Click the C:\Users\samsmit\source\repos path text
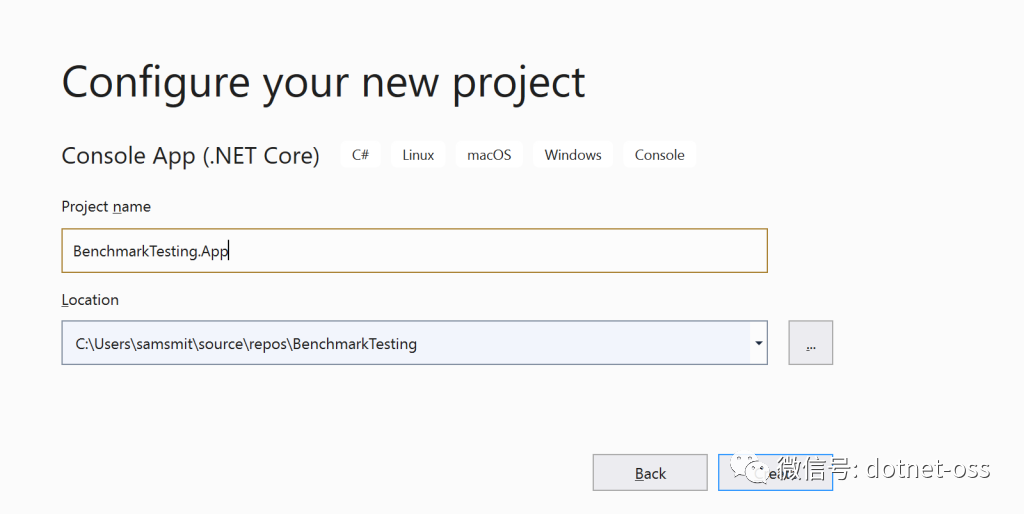Image resolution: width=1024 pixels, height=514 pixels. pos(182,344)
